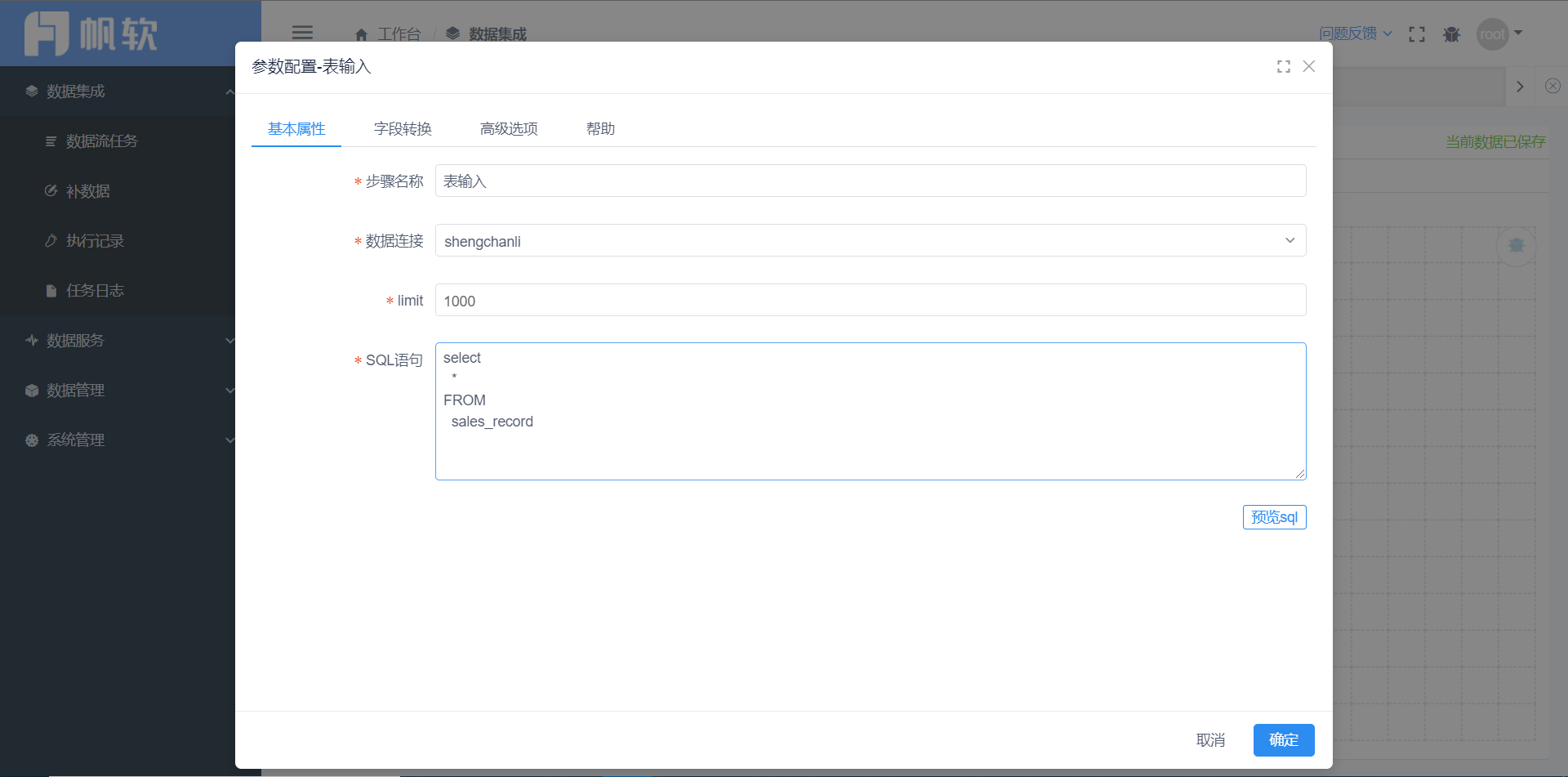Click the bug icon in header
This screenshot has width=1568, height=777.
coord(1451,34)
